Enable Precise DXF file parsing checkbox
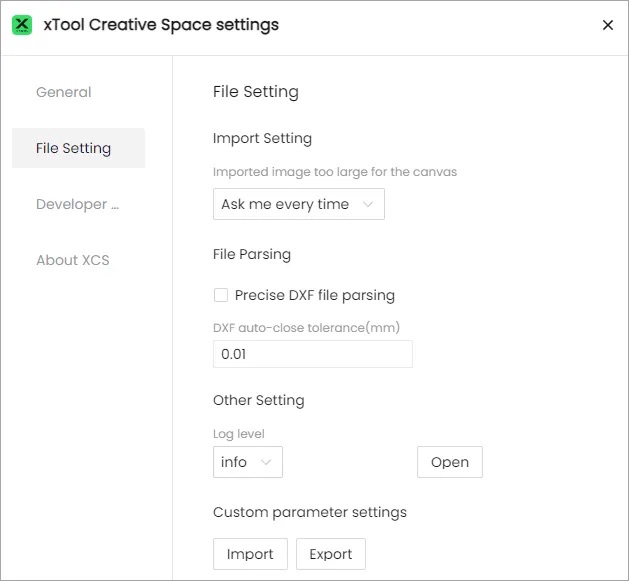Image resolution: width=629 pixels, height=581 pixels. coord(221,295)
